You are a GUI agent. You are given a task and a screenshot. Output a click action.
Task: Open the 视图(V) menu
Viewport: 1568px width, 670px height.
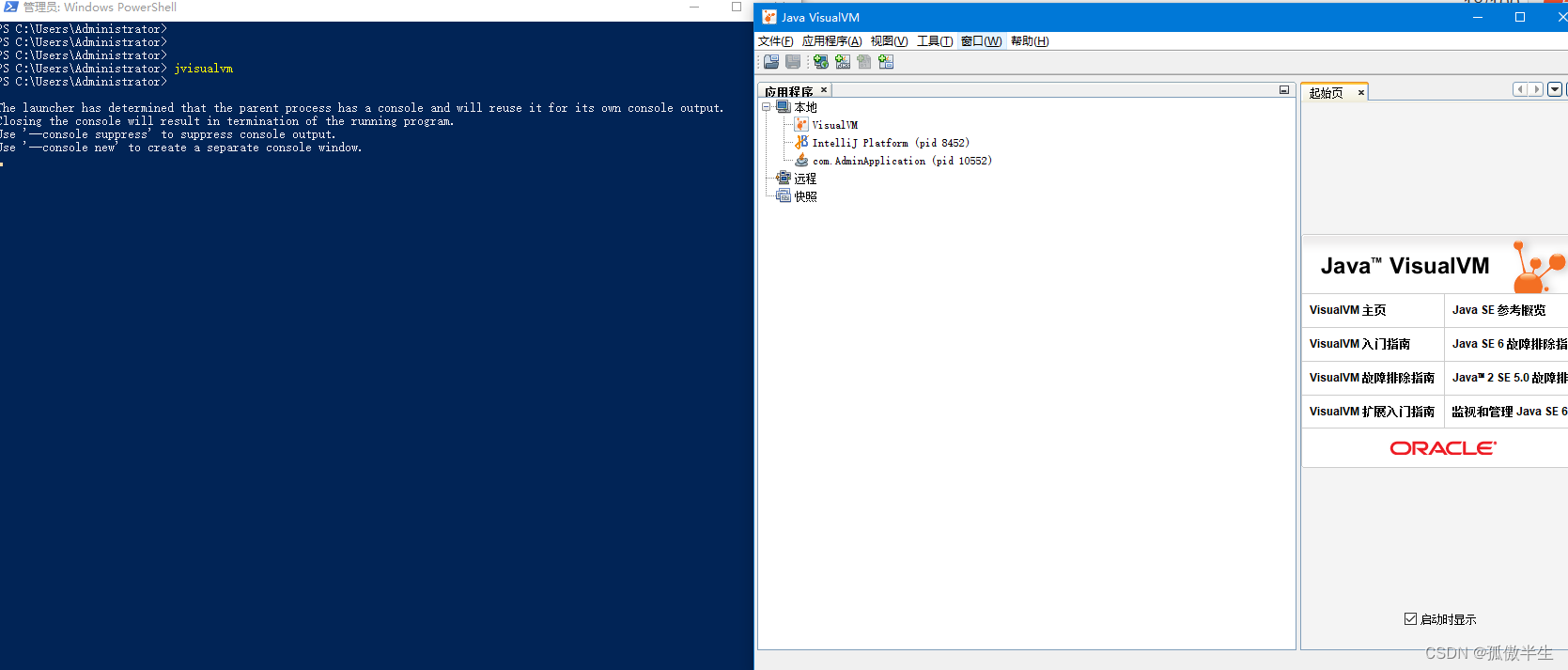[889, 41]
